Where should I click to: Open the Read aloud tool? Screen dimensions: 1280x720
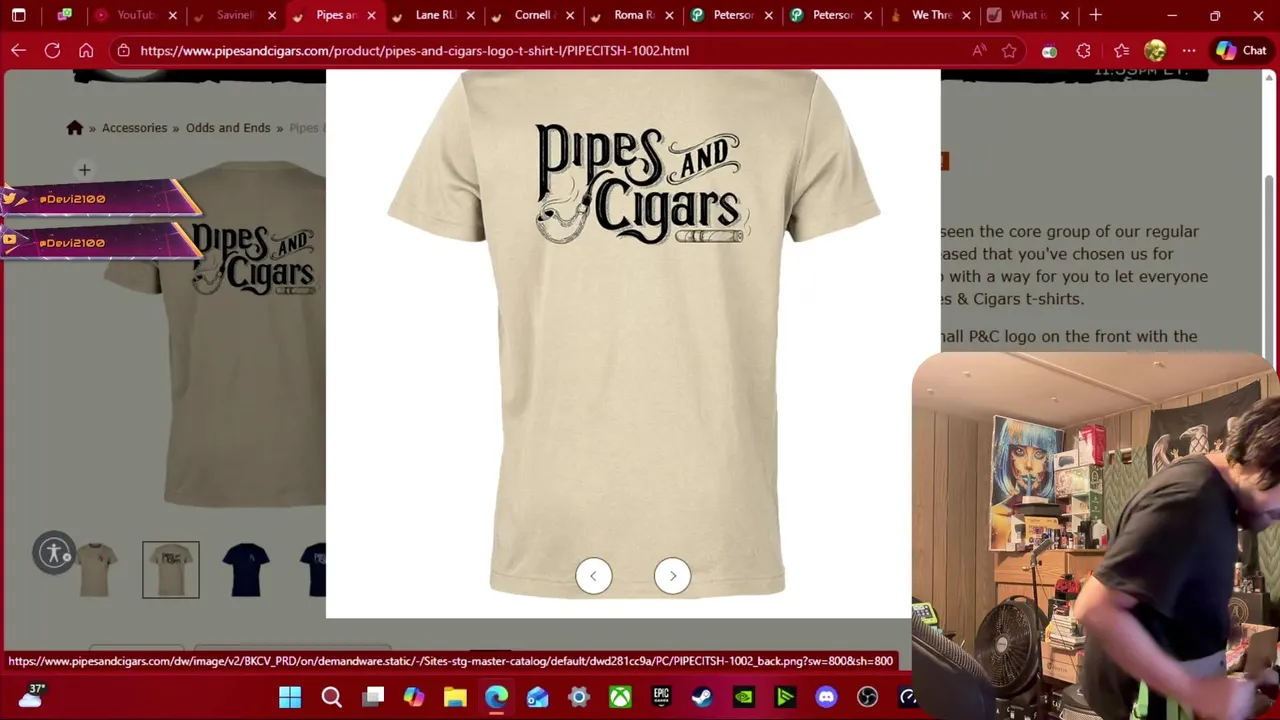tap(979, 50)
